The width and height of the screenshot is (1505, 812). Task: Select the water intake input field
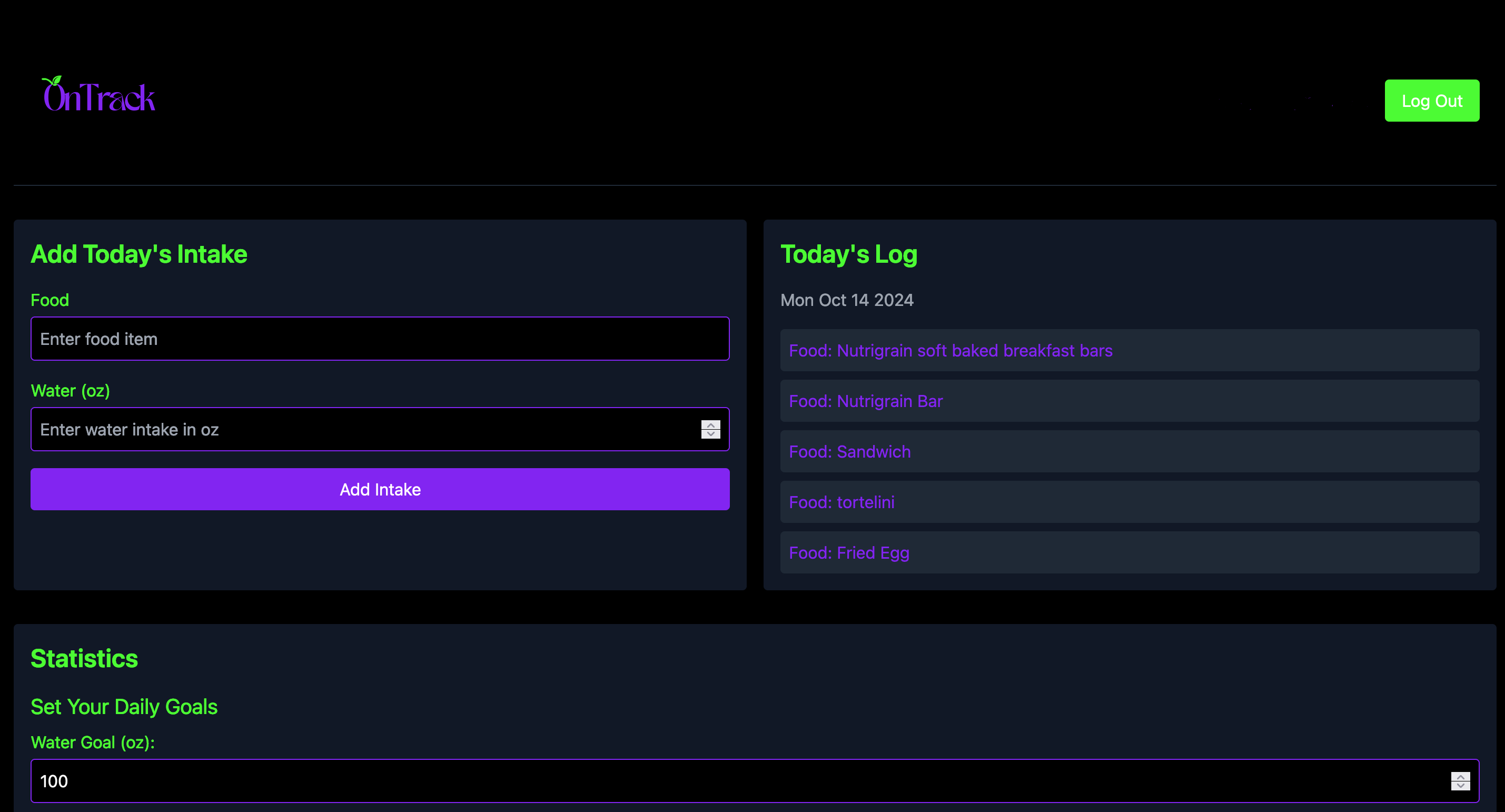click(x=380, y=429)
